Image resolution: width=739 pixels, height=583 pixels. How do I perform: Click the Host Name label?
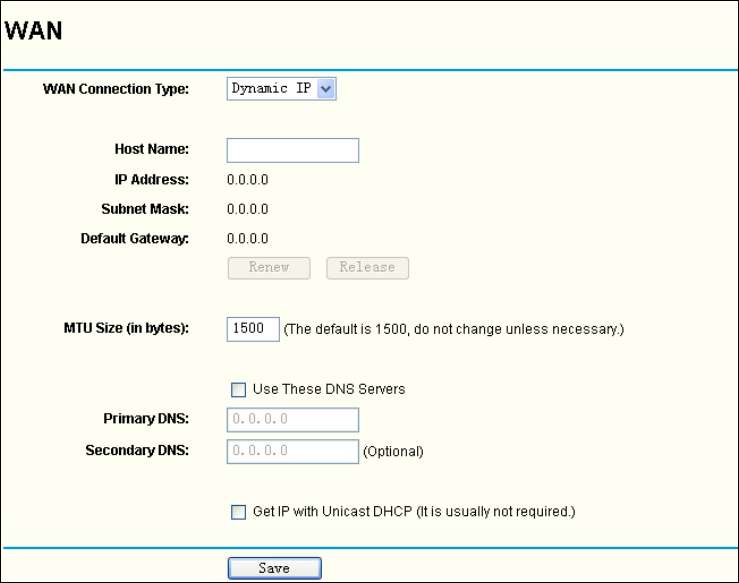152,149
